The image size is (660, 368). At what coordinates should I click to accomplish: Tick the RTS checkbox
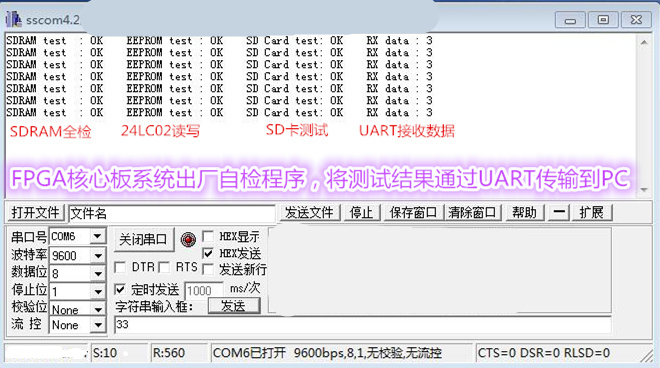[x=164, y=267]
